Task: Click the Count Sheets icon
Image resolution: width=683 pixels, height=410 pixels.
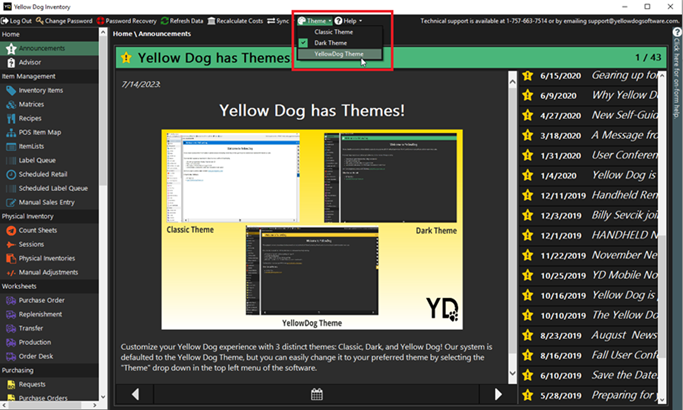Action: (11, 230)
